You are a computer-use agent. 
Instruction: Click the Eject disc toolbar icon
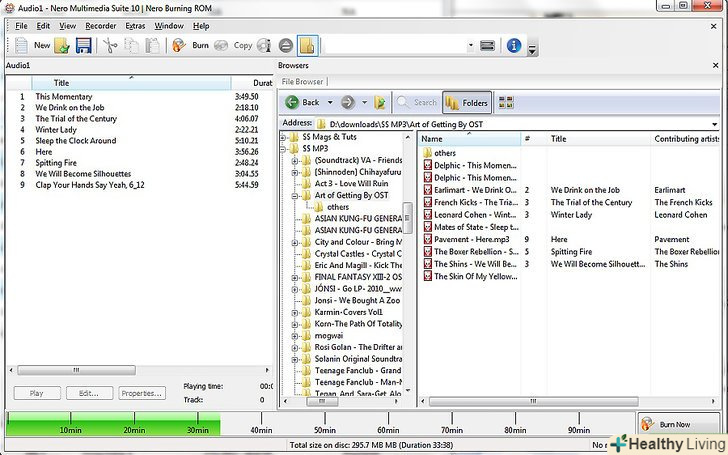coord(285,45)
